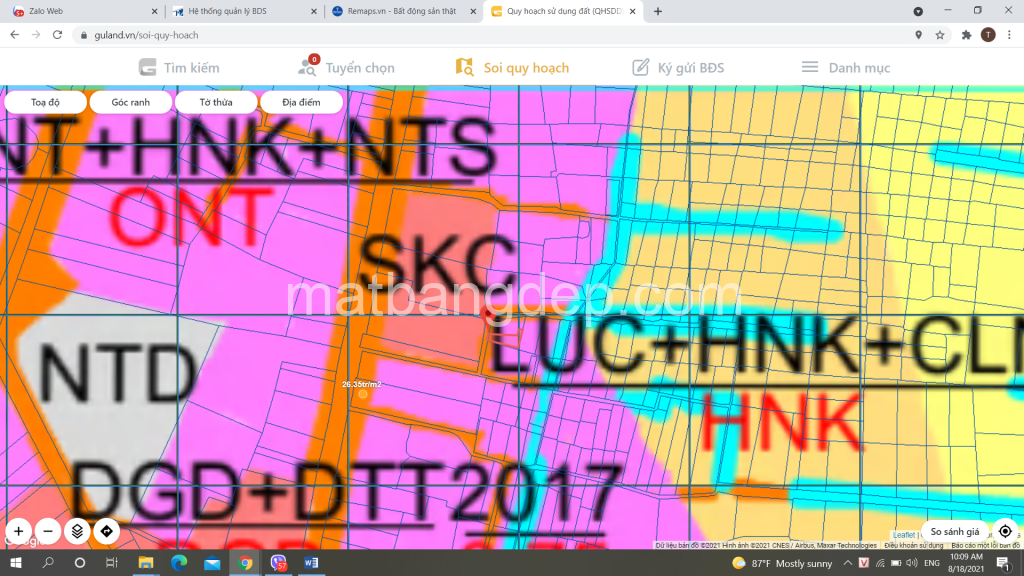Close the Remaps.vn tab
Viewport: 1024px width, 576px height.
(473, 11)
